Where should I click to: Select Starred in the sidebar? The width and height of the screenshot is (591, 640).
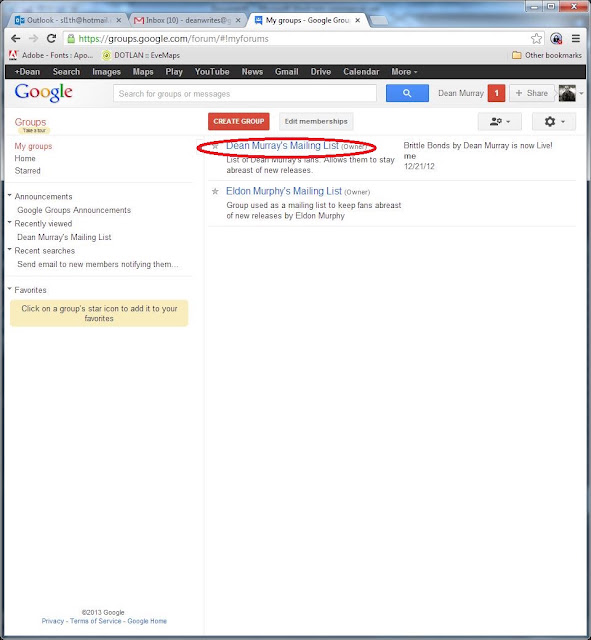27,171
